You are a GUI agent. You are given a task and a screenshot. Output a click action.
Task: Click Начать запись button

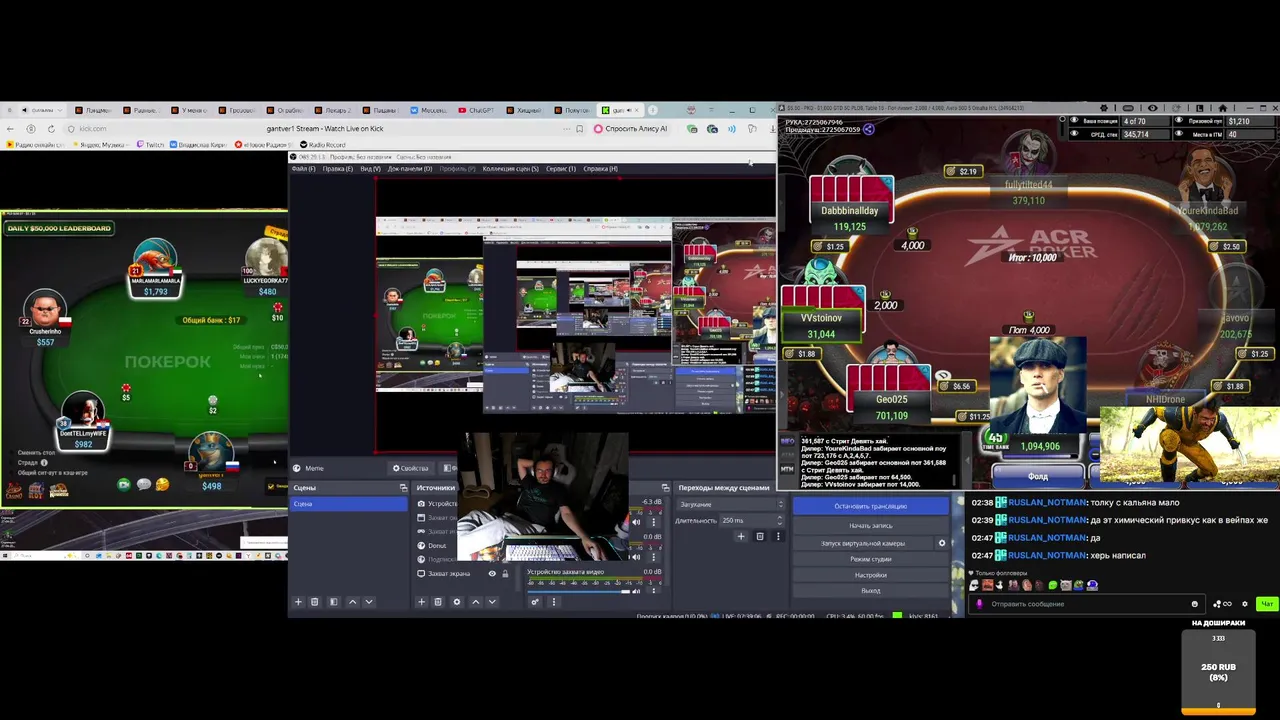(x=871, y=525)
